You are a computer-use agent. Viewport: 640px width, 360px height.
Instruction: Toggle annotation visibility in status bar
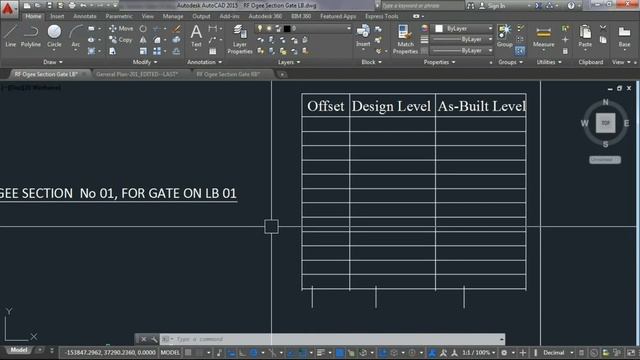pyautogui.click(x=432, y=352)
